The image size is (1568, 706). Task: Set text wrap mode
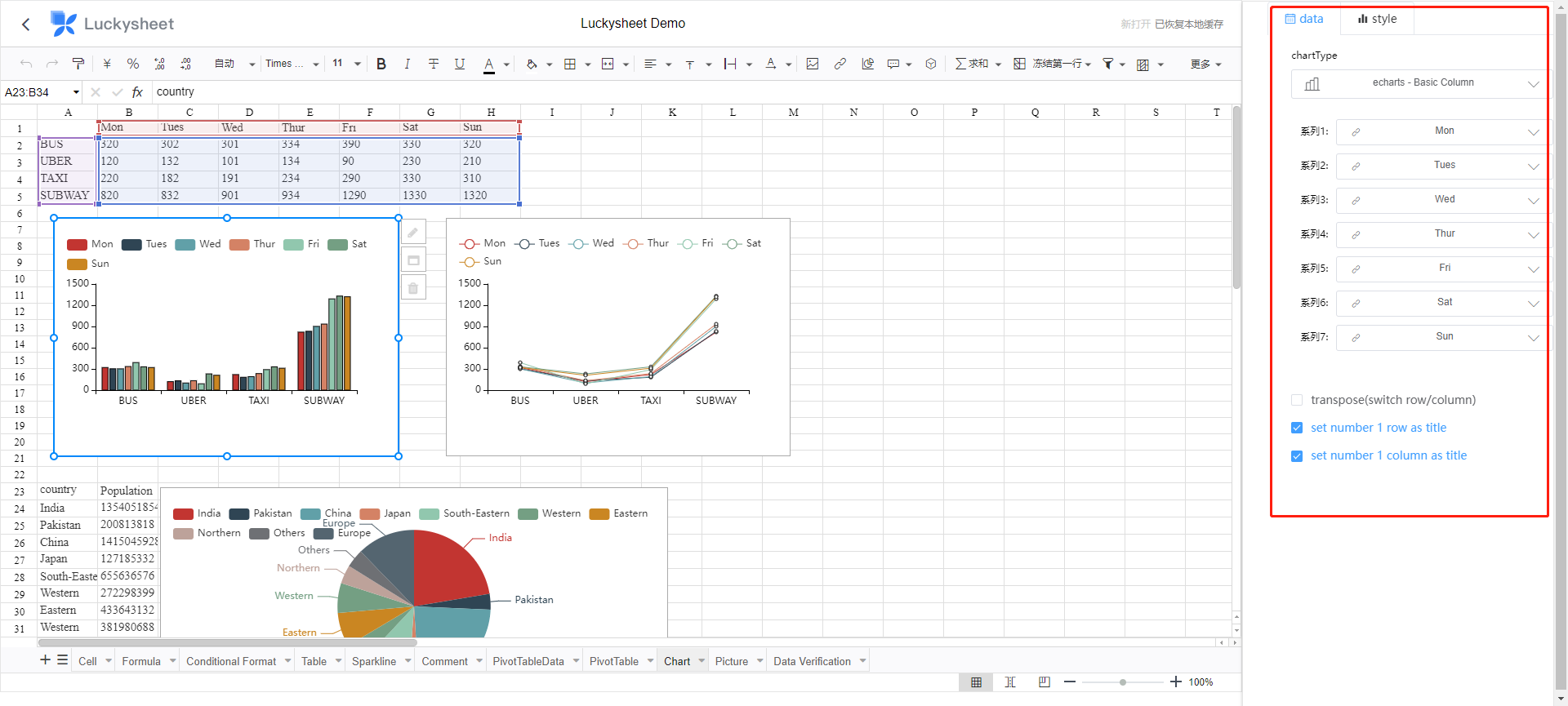(x=730, y=64)
